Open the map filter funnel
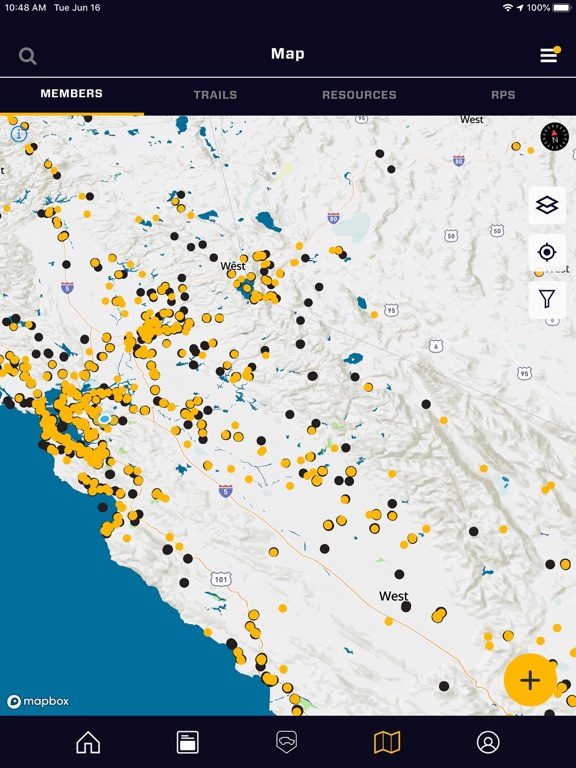576x768 pixels. pos(547,298)
